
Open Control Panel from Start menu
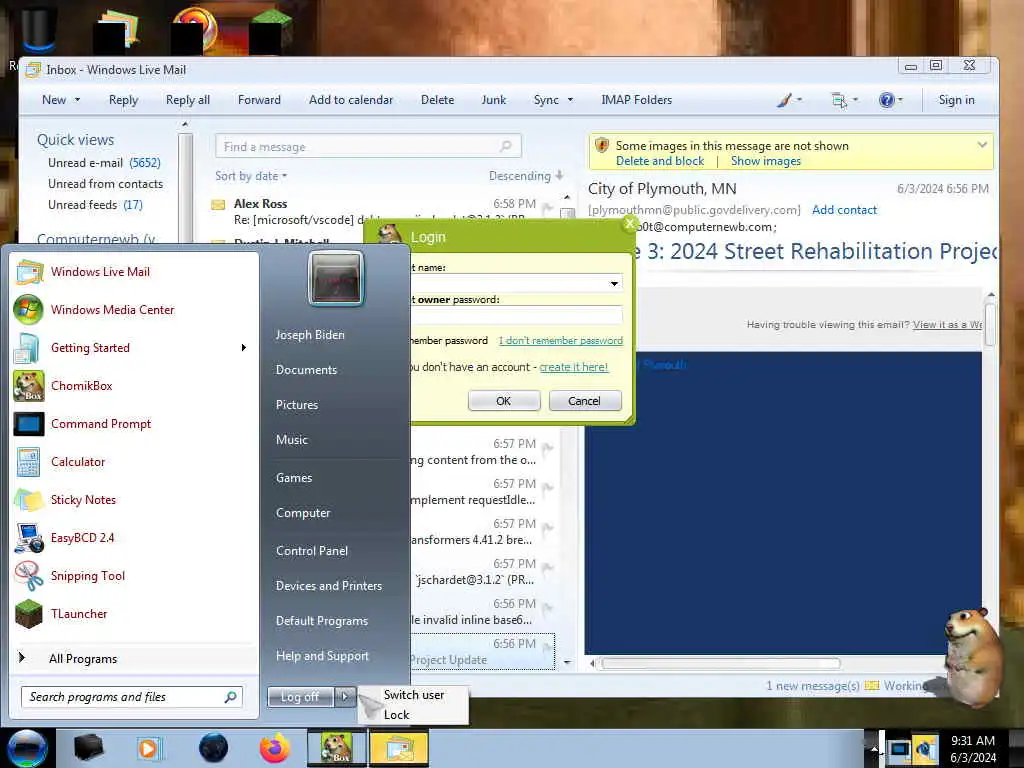coord(312,551)
